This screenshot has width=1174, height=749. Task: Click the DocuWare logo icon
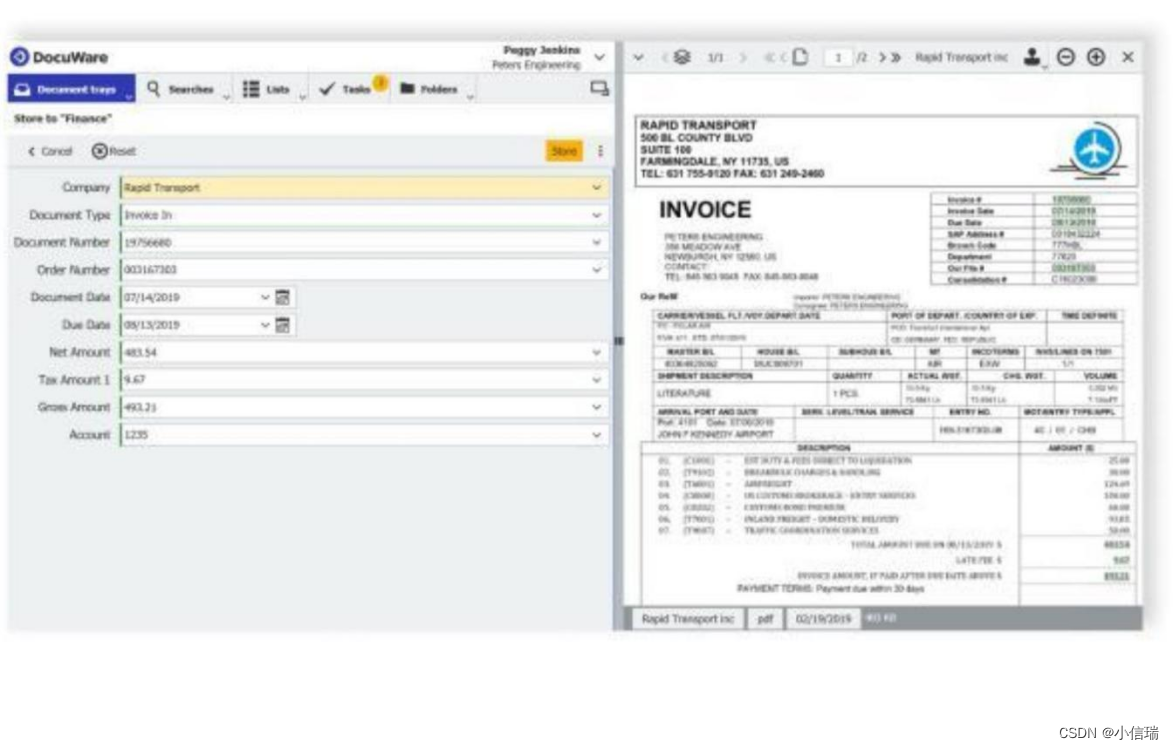[19, 57]
